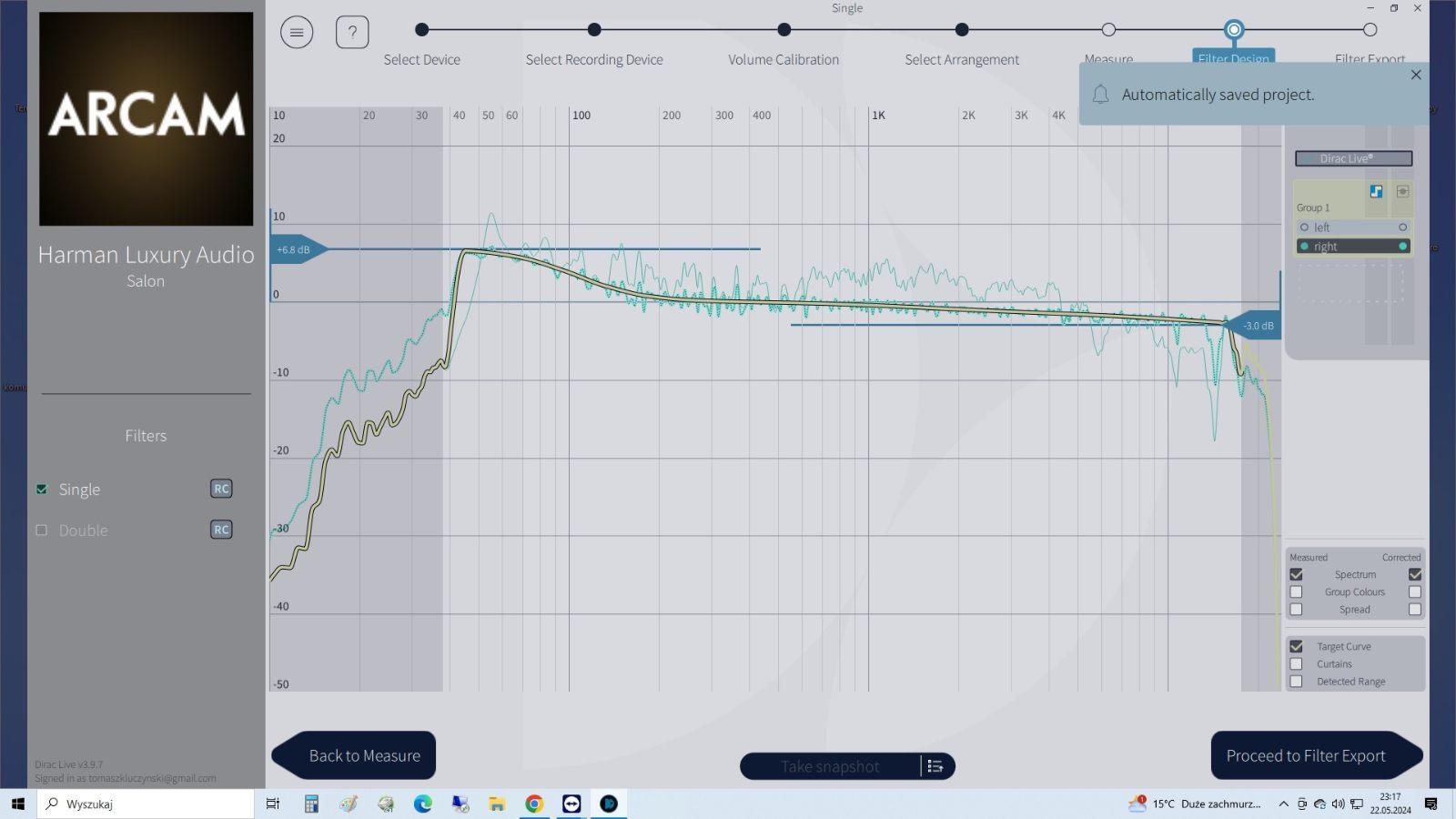Click the Wyszukaj taskbar search field
1456x819 pixels.
(146, 804)
